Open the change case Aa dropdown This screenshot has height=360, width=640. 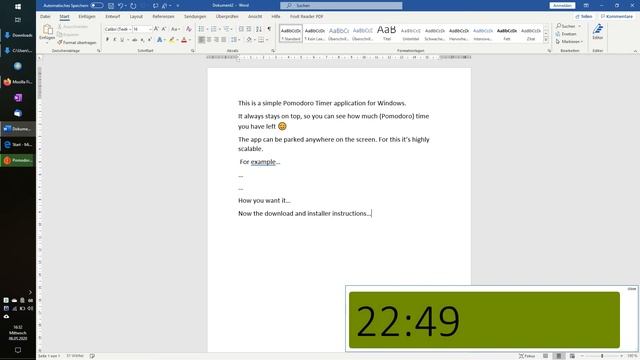click(x=175, y=29)
